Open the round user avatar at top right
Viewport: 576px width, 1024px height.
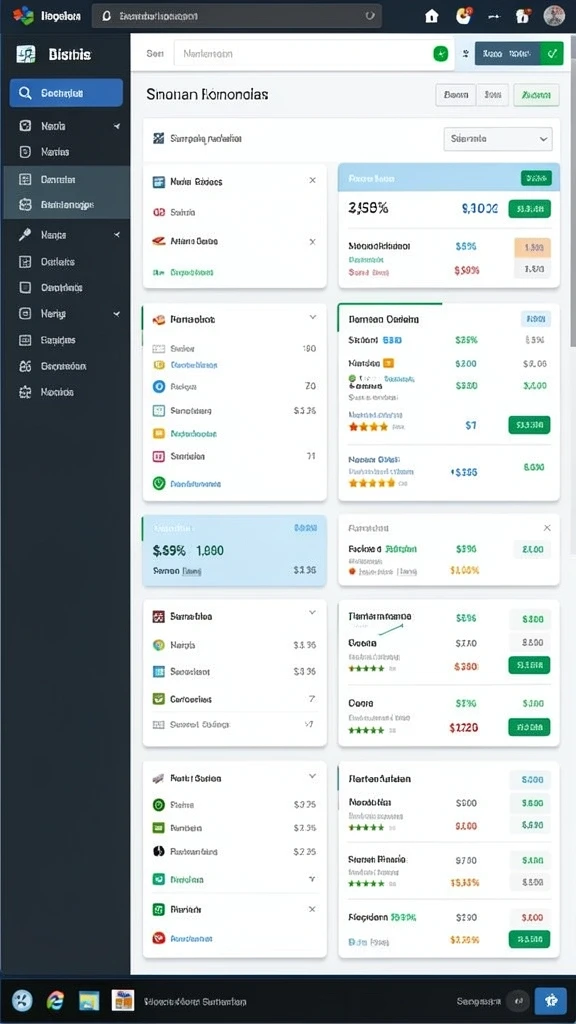[554, 16]
